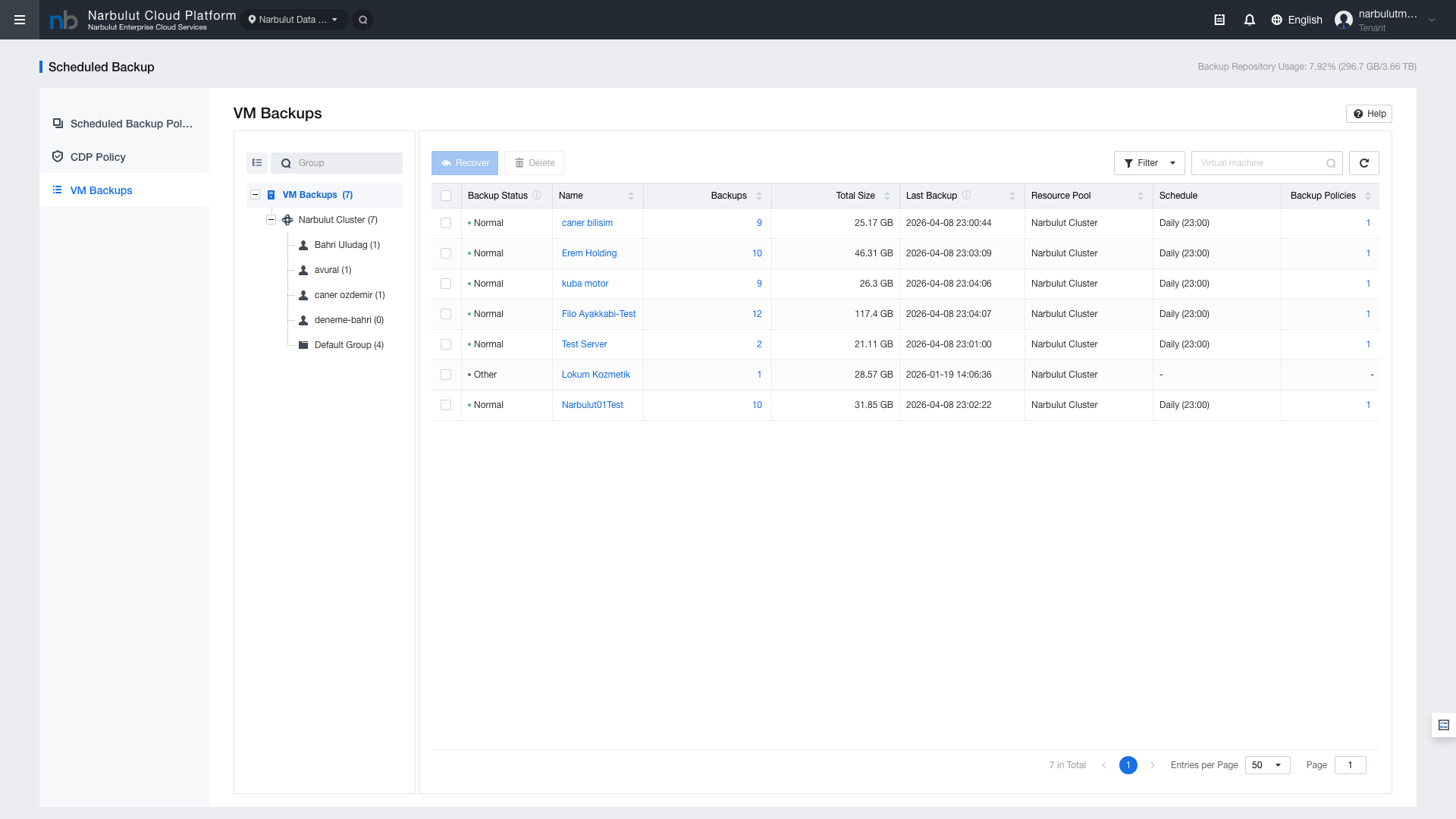Sort by Backup Policies column arrows
The image size is (1456, 819).
click(x=1368, y=196)
